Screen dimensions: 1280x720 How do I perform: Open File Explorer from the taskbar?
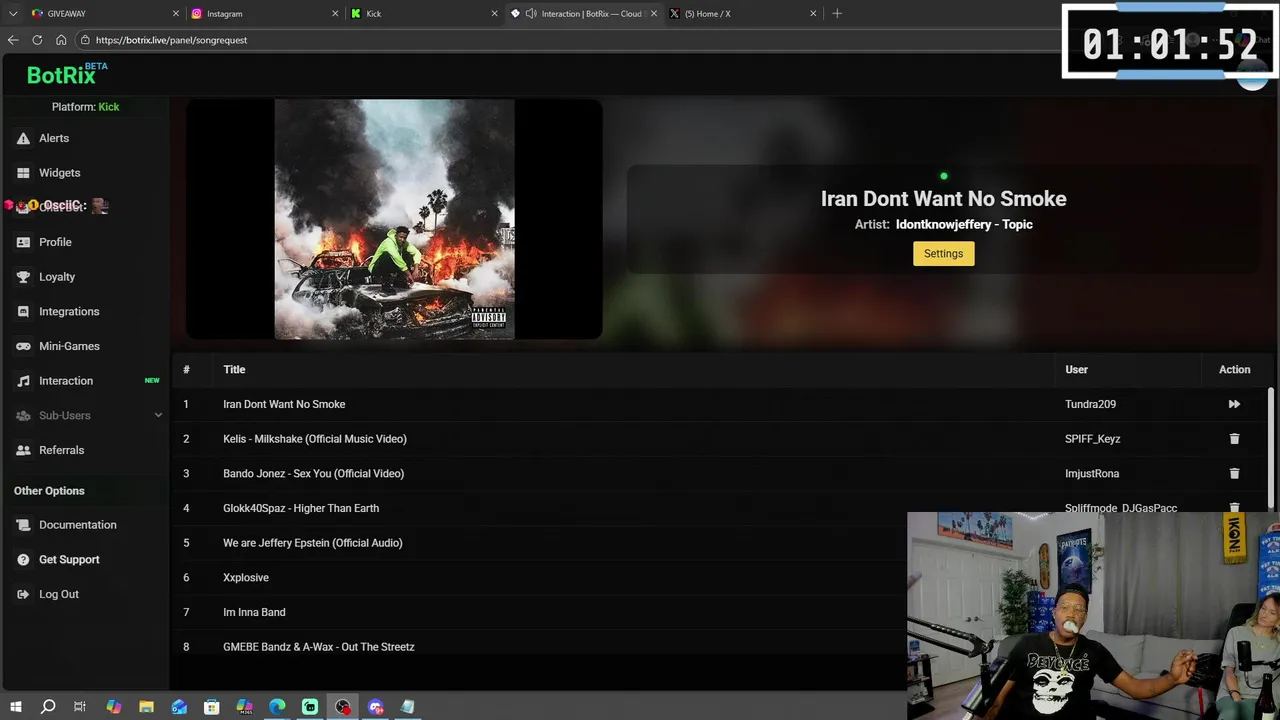(x=146, y=707)
